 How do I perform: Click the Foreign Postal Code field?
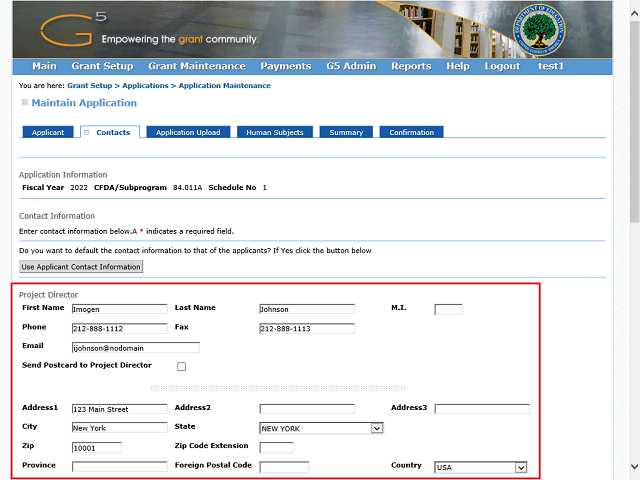pos(284,467)
